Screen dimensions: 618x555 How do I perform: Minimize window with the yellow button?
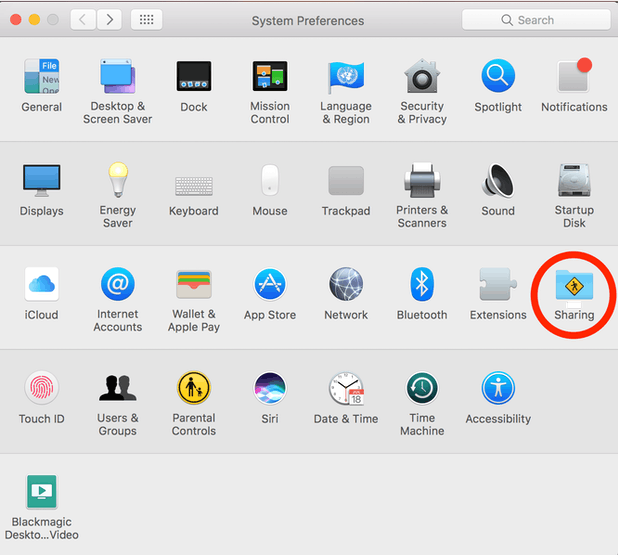coord(34,20)
